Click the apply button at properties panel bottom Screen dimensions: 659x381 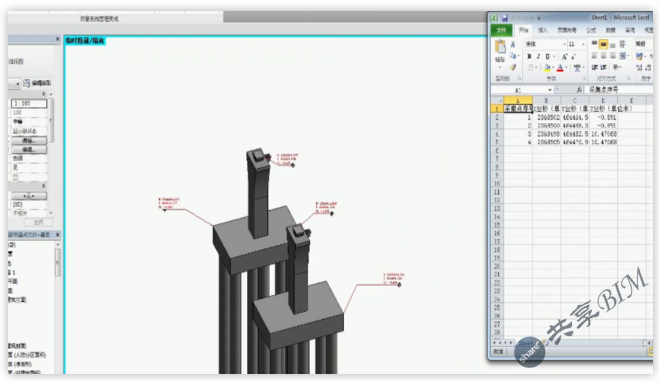point(38,223)
